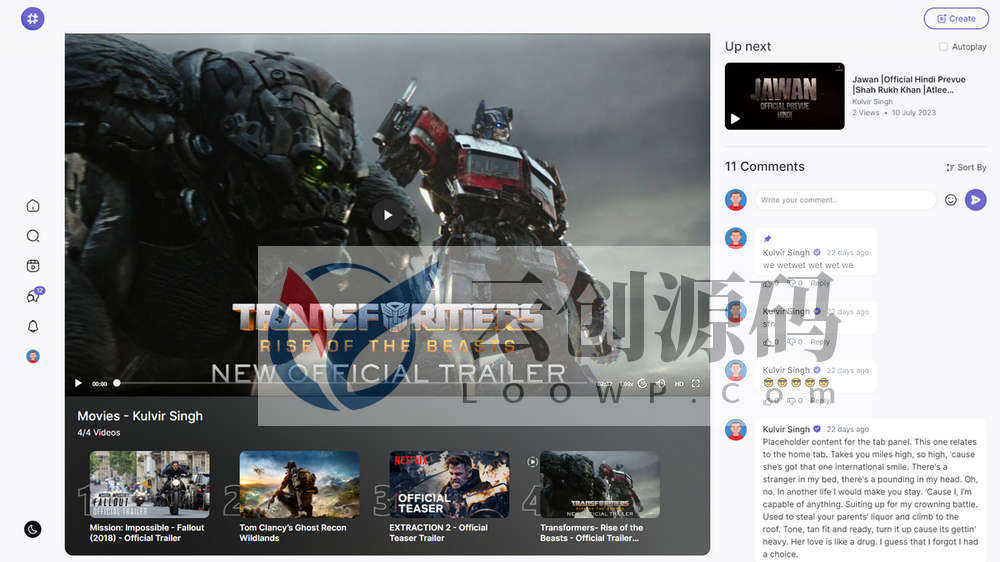Open the playback speed 1.00x control
The height and width of the screenshot is (562, 1000).
pos(626,383)
